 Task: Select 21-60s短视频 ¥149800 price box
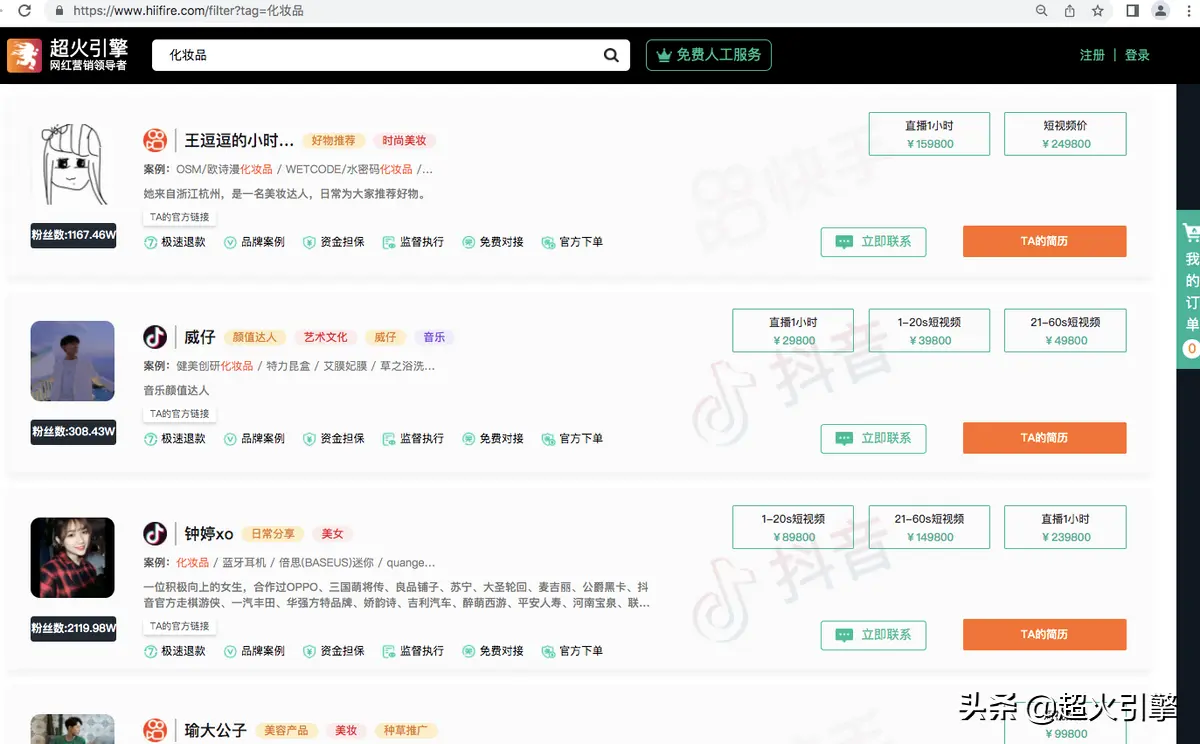point(929,527)
